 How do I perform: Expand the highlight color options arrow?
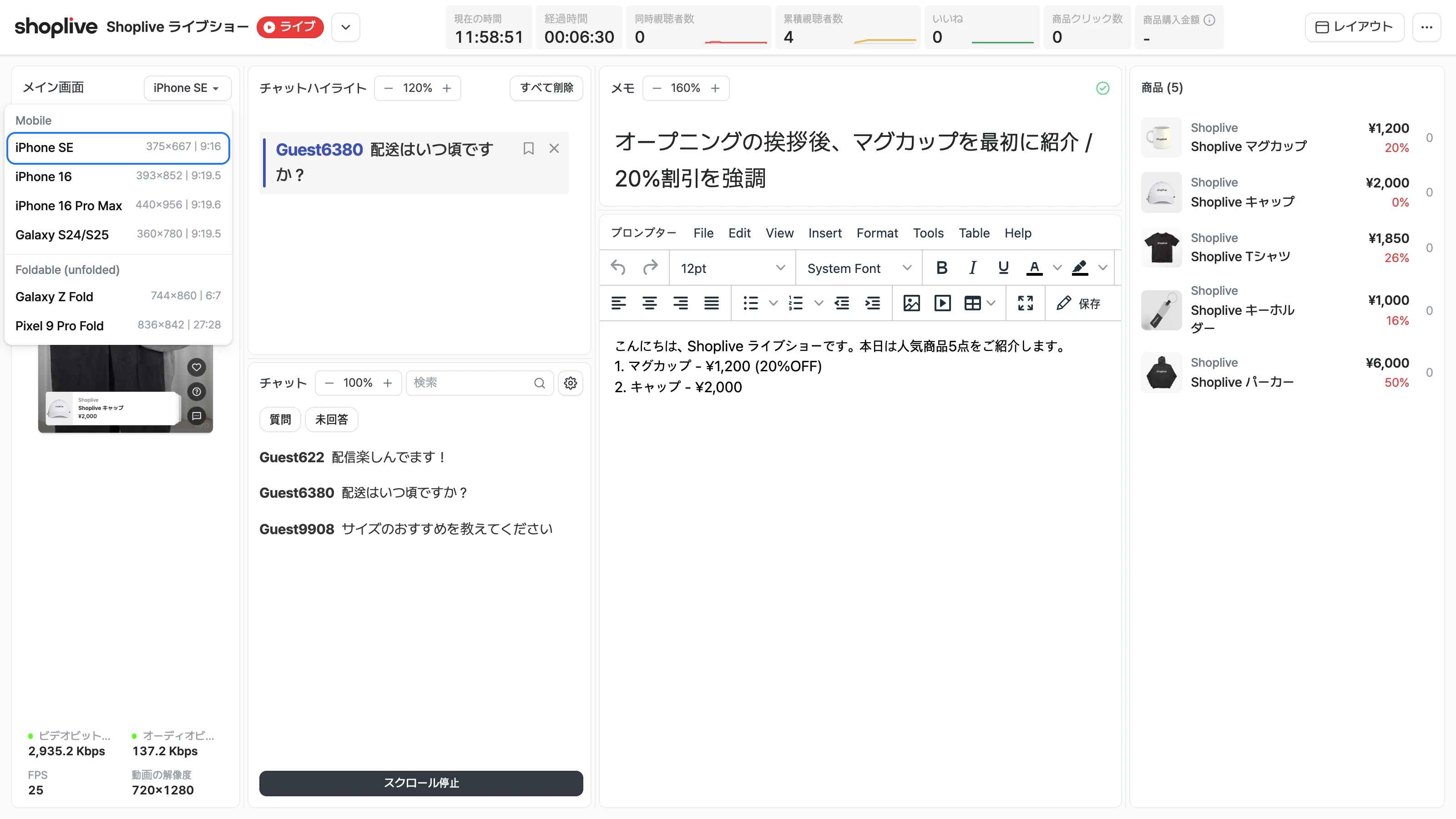tap(1103, 268)
